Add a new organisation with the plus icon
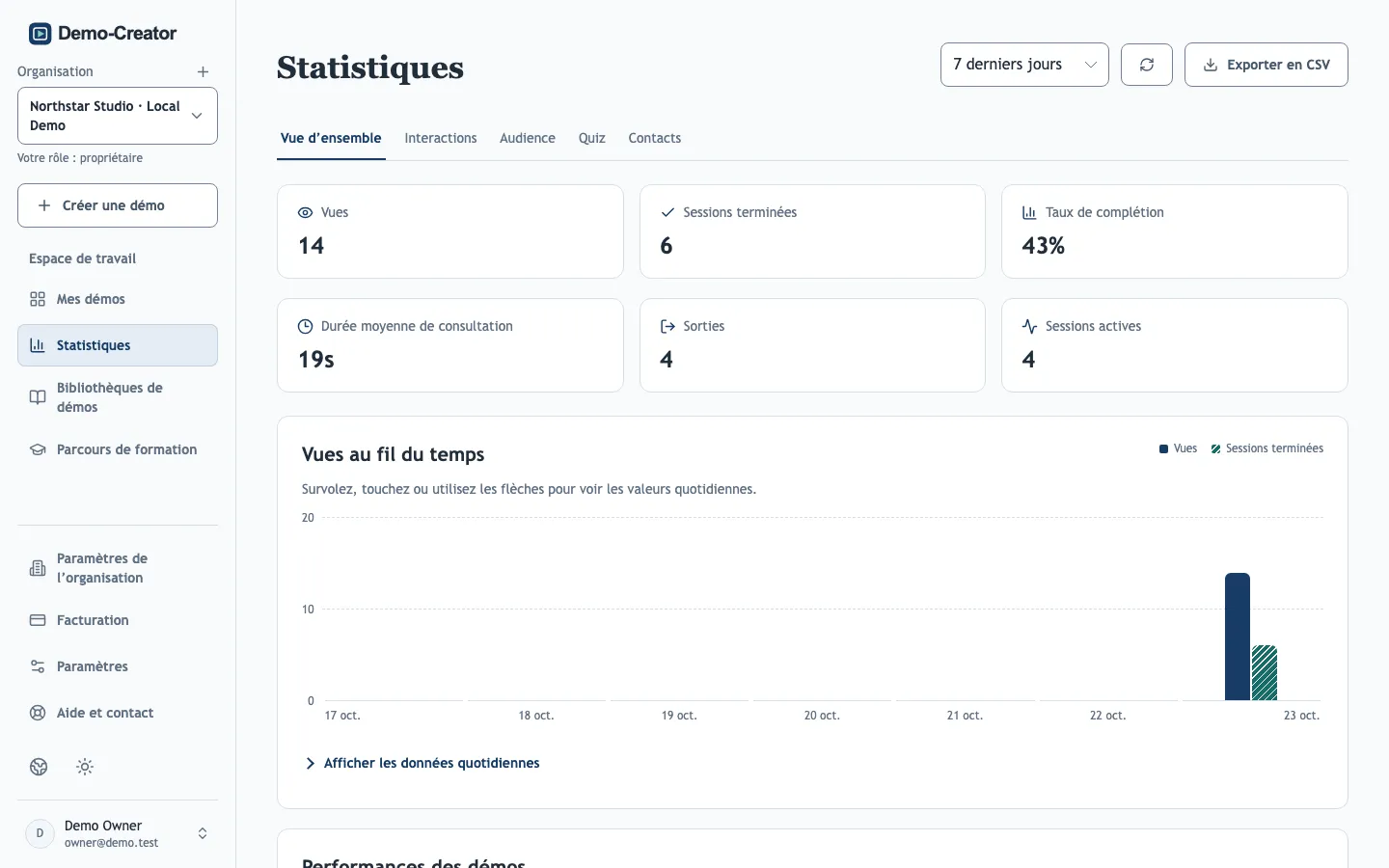 coord(203,71)
